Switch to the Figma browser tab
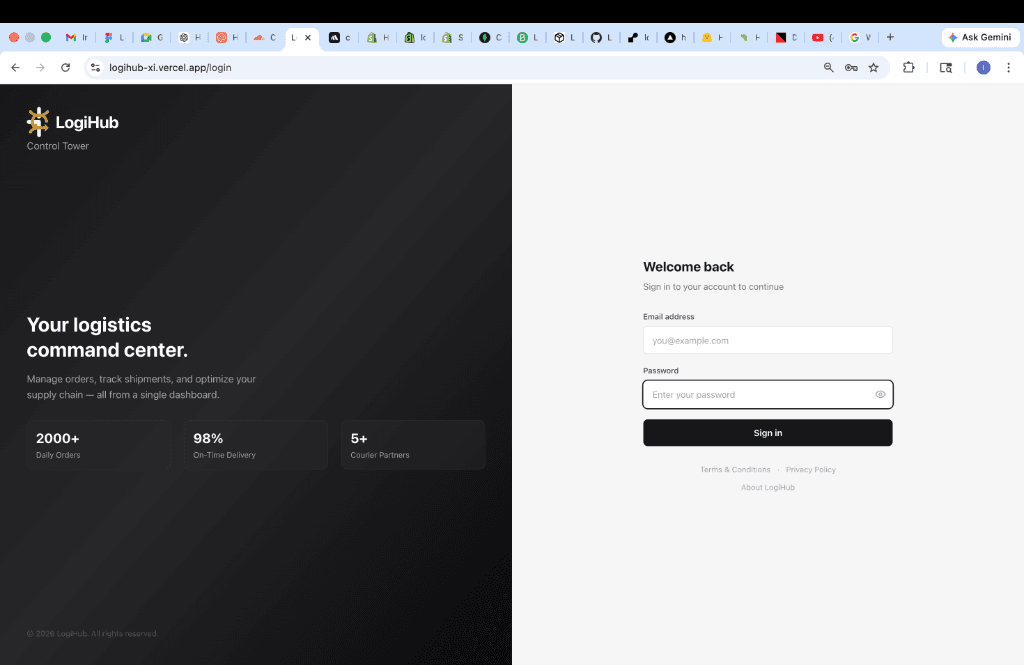 tap(114, 38)
